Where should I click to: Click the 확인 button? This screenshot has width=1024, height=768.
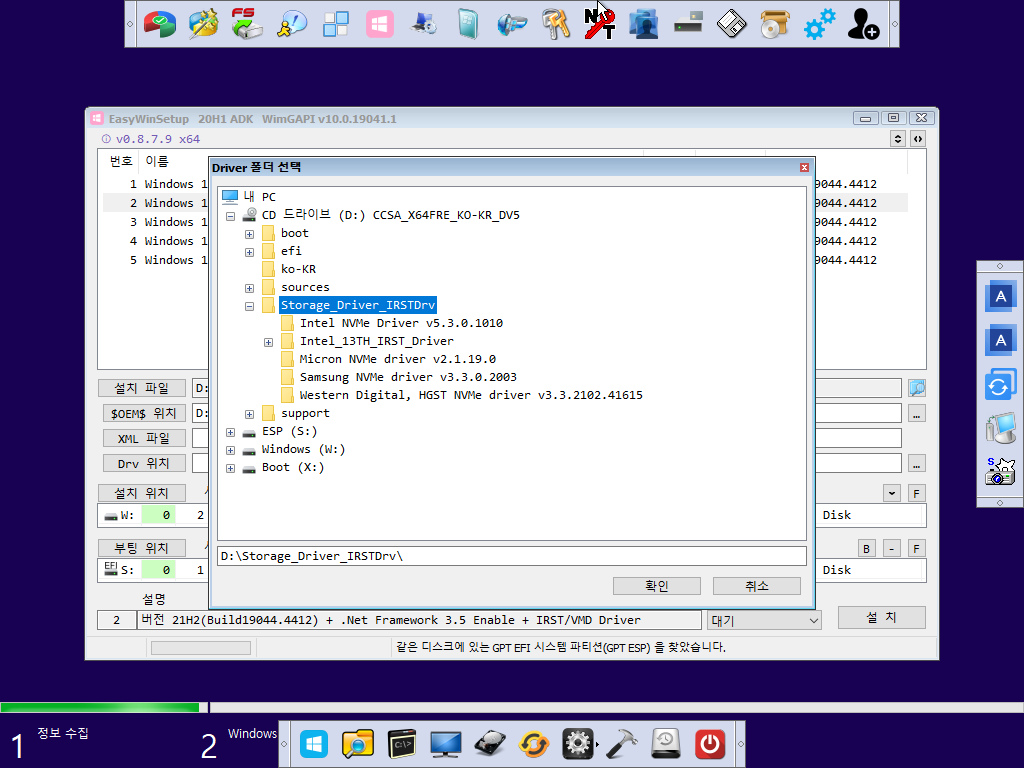click(x=656, y=586)
